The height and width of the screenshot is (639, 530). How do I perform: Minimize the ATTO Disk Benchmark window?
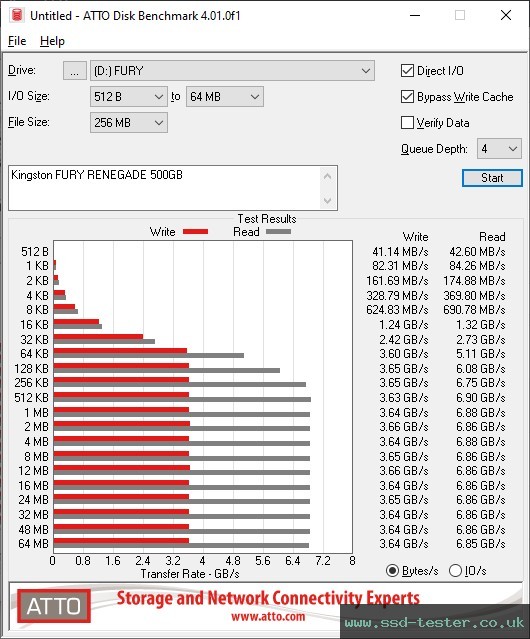[x=415, y=15]
